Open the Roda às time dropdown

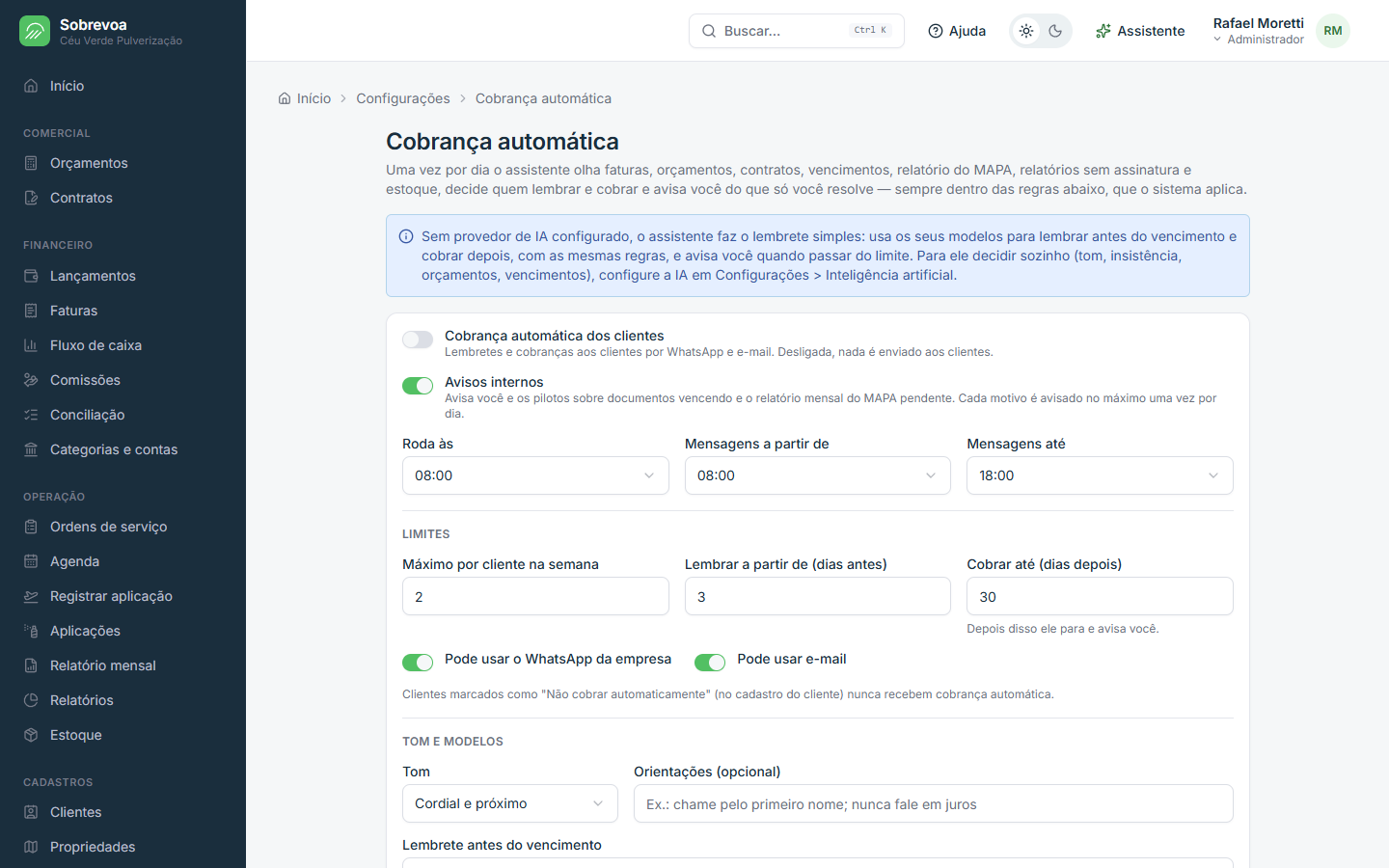point(535,475)
